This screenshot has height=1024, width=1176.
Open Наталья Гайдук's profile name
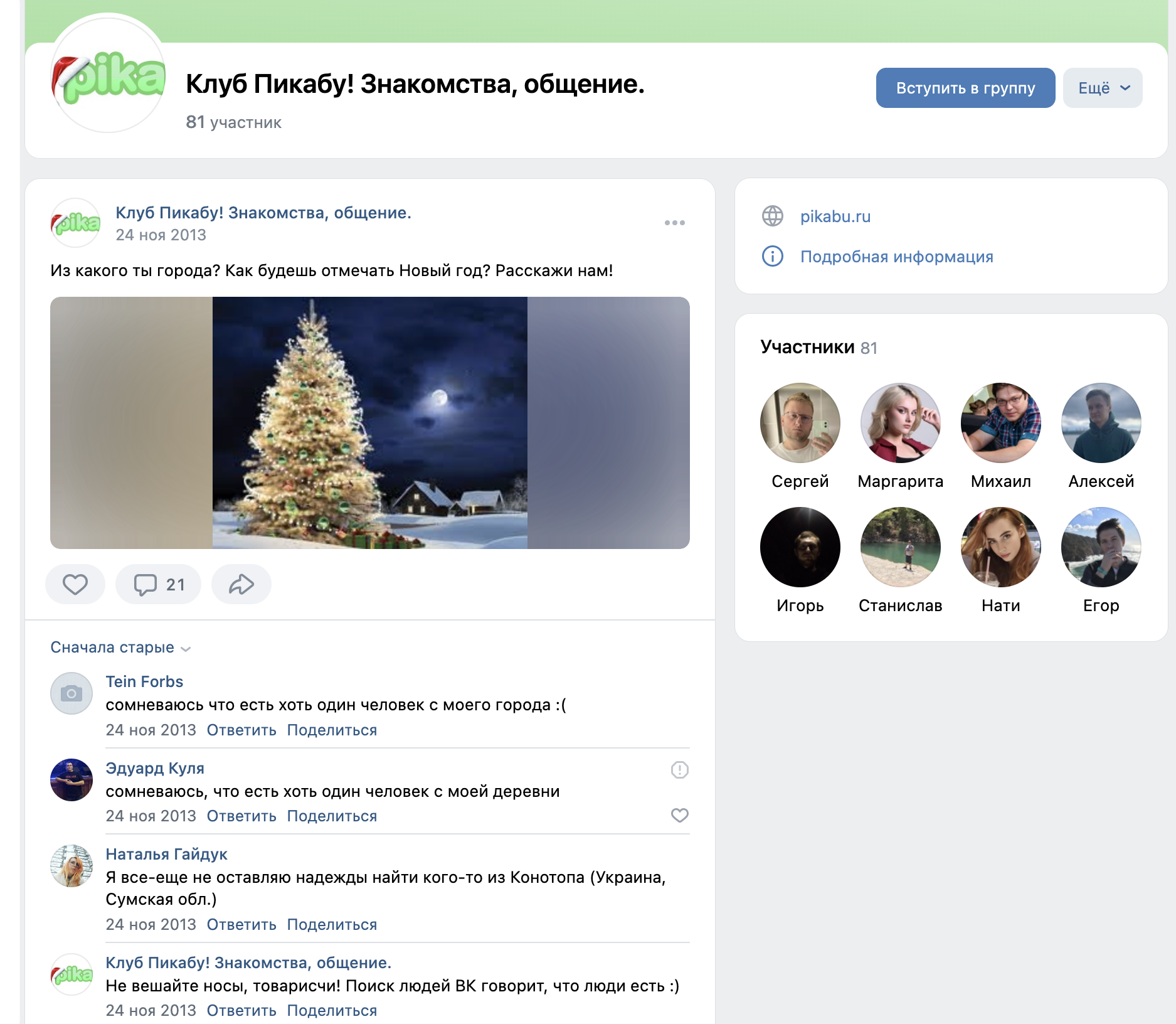[x=166, y=854]
